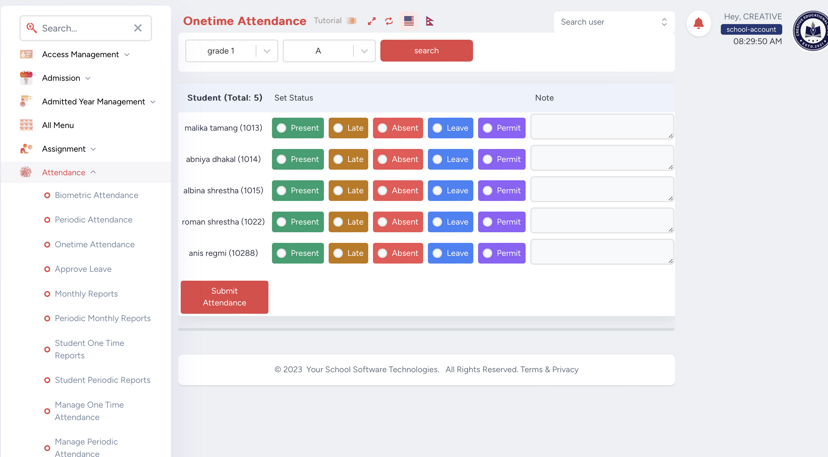Click the horizontal scrollbar below the table

[427, 329]
